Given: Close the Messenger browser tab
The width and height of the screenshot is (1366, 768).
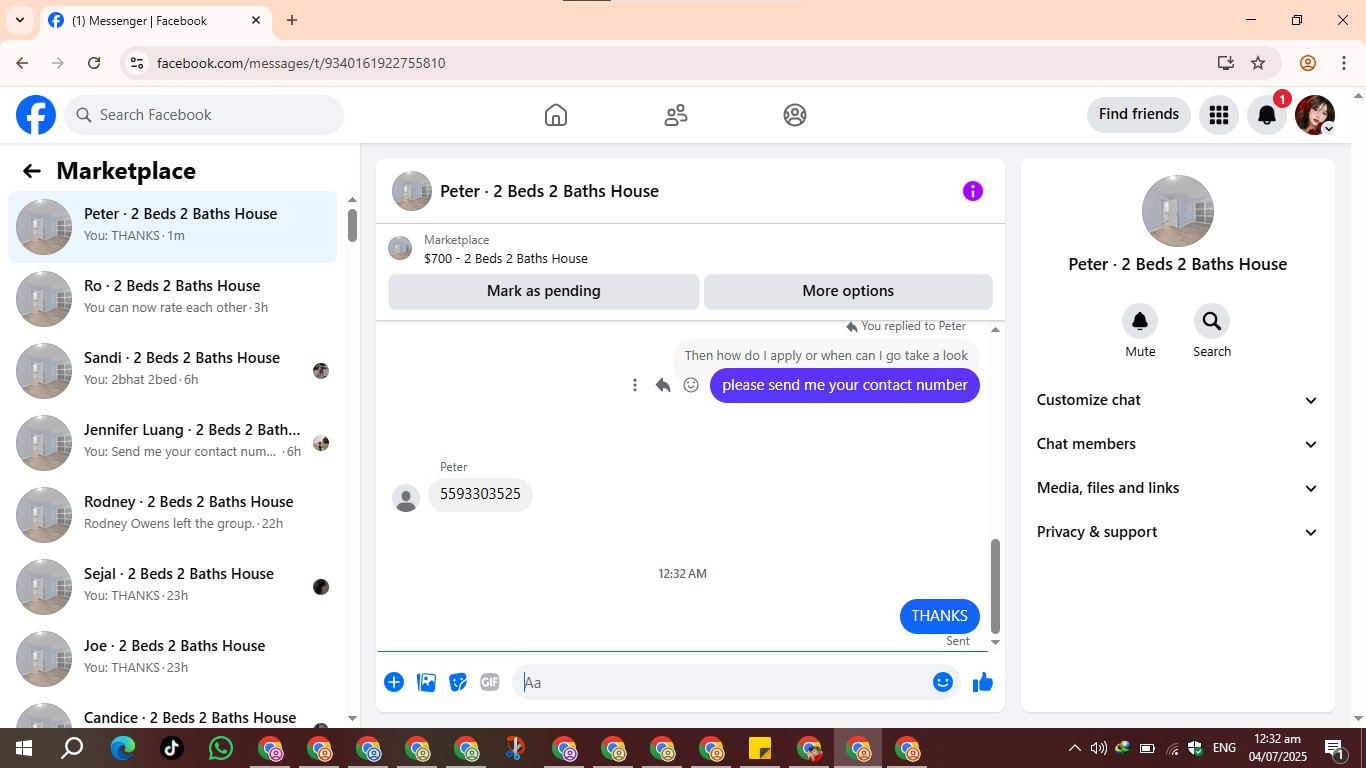Looking at the screenshot, I should [x=256, y=20].
